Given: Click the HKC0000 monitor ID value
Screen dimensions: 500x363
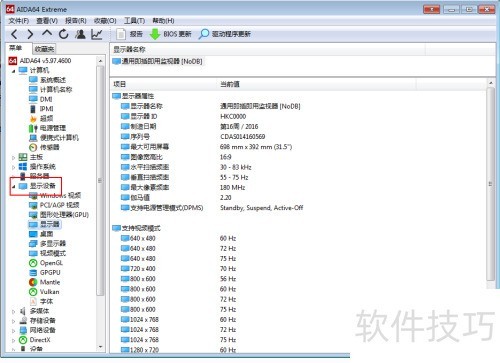Looking at the screenshot, I should (x=233, y=116).
